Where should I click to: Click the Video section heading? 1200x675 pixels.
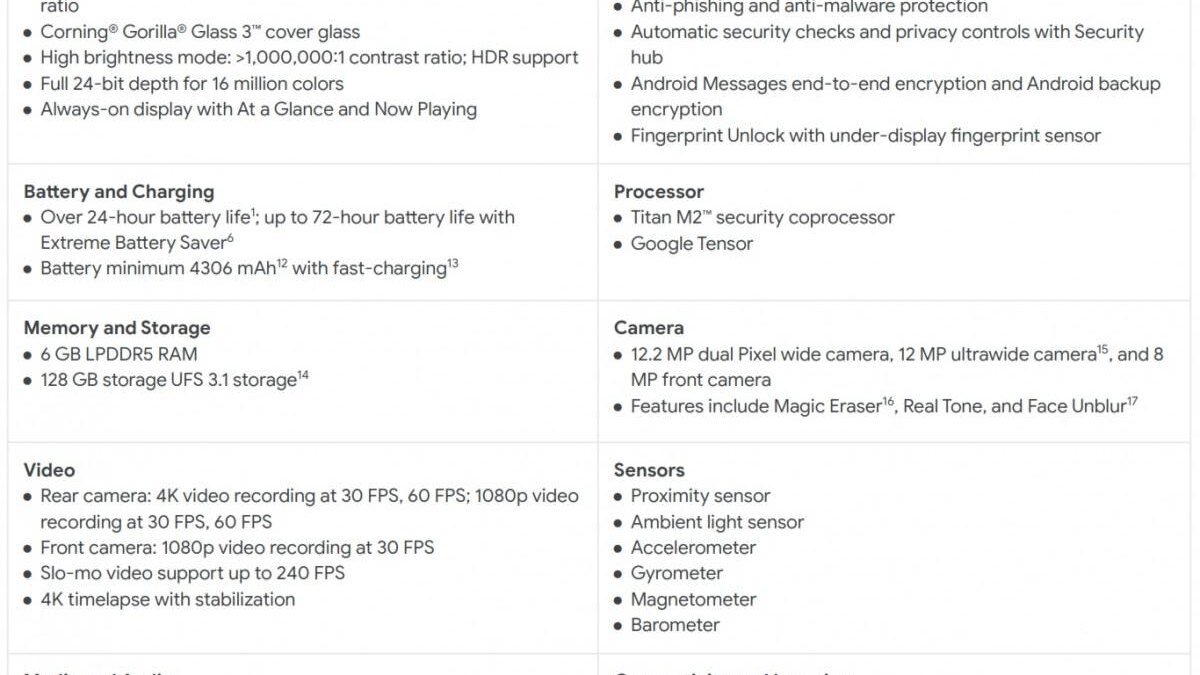(49, 470)
